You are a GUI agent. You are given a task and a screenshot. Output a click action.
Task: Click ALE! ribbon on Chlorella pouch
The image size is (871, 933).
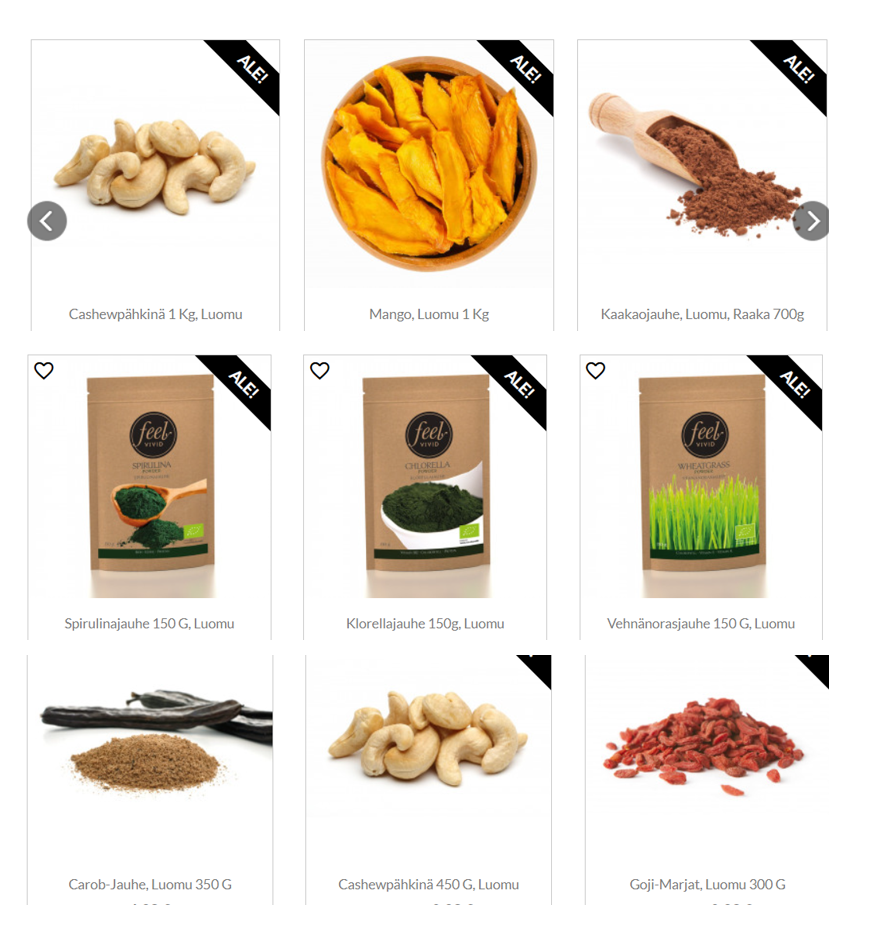coord(517,385)
